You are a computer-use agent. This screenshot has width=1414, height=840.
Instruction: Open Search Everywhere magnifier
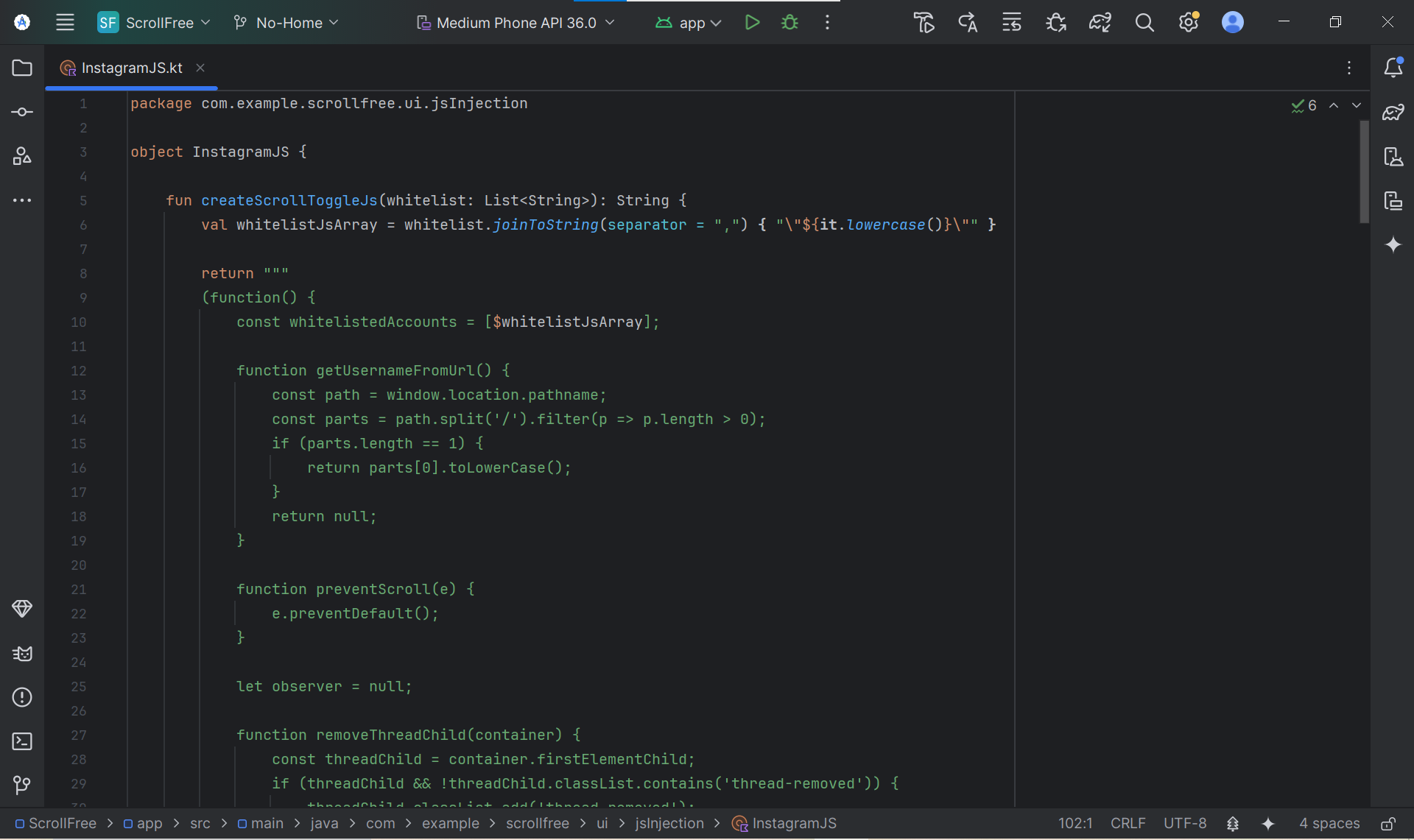[1144, 22]
